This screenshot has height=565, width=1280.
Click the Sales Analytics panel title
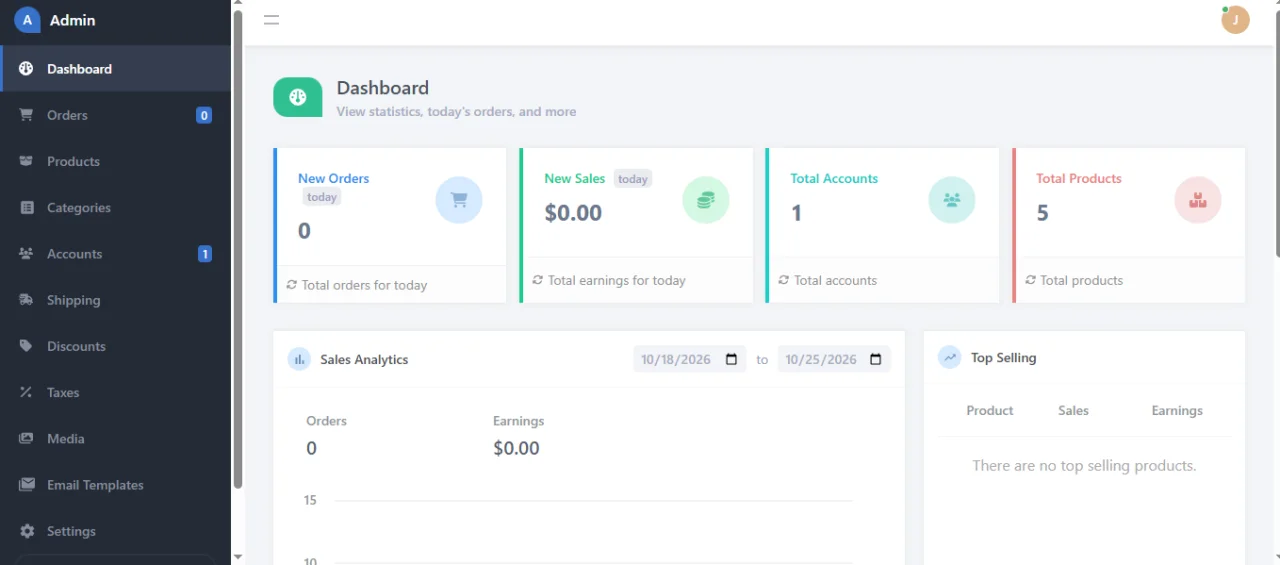[x=364, y=359]
